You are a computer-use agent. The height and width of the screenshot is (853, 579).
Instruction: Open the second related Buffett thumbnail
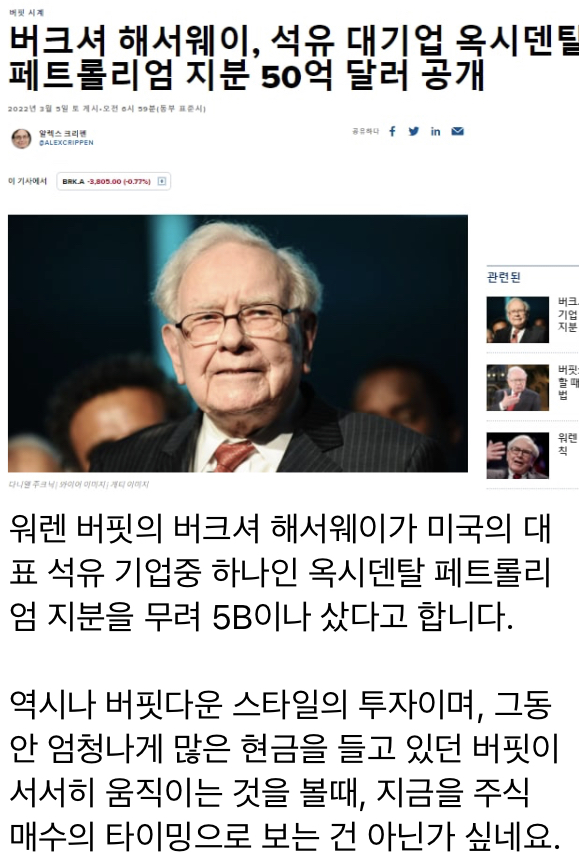click(x=518, y=388)
